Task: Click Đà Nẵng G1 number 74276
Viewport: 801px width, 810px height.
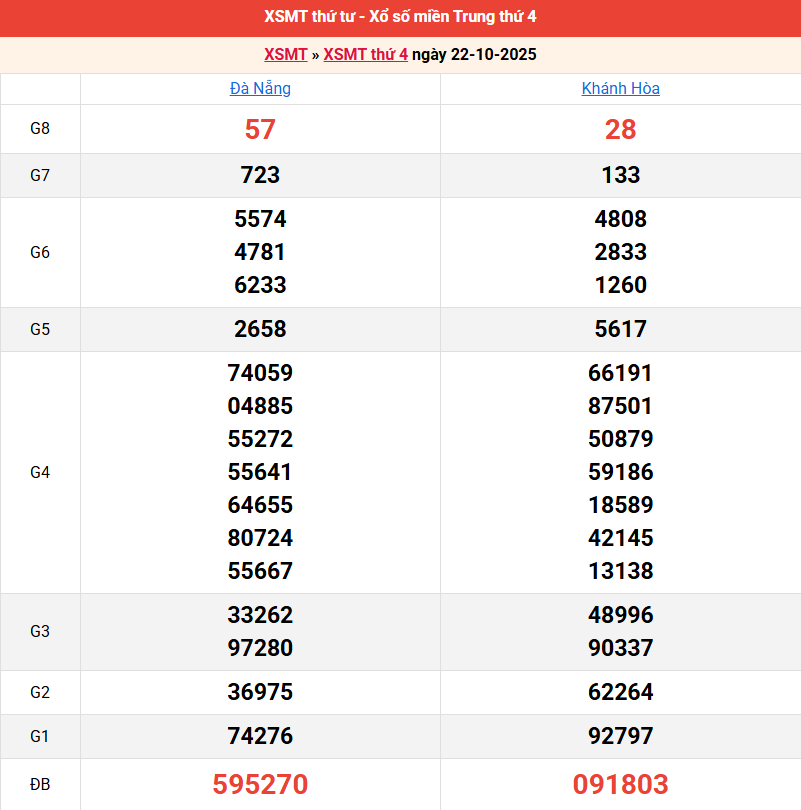Action: (x=260, y=736)
